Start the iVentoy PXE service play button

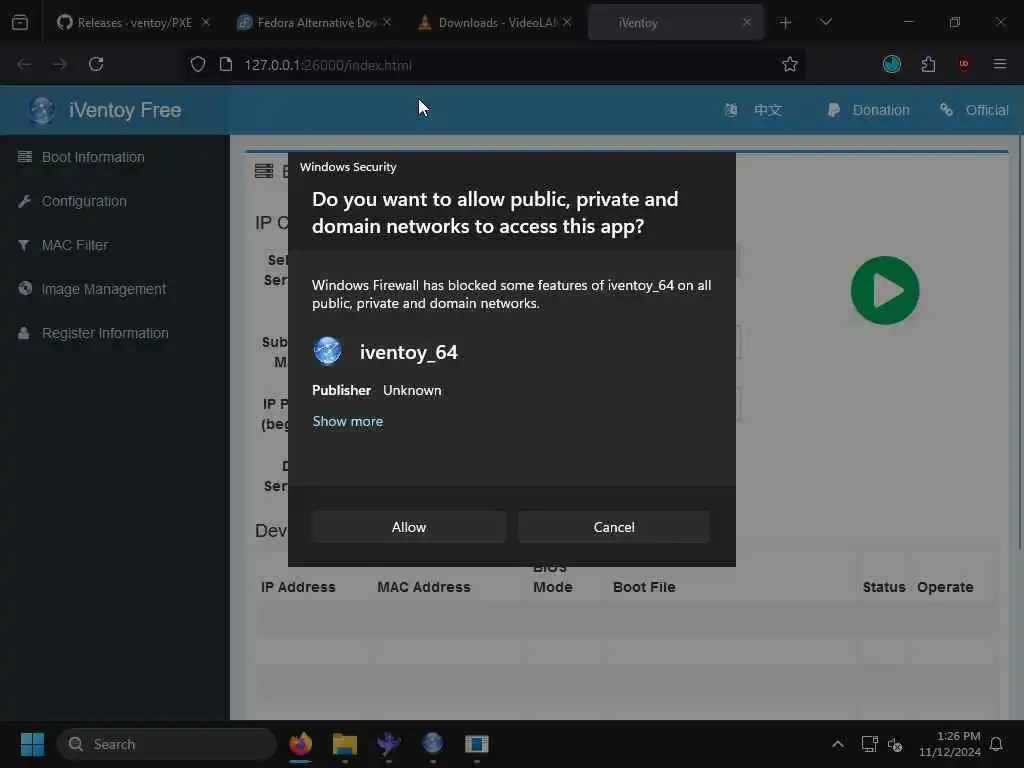click(x=885, y=291)
